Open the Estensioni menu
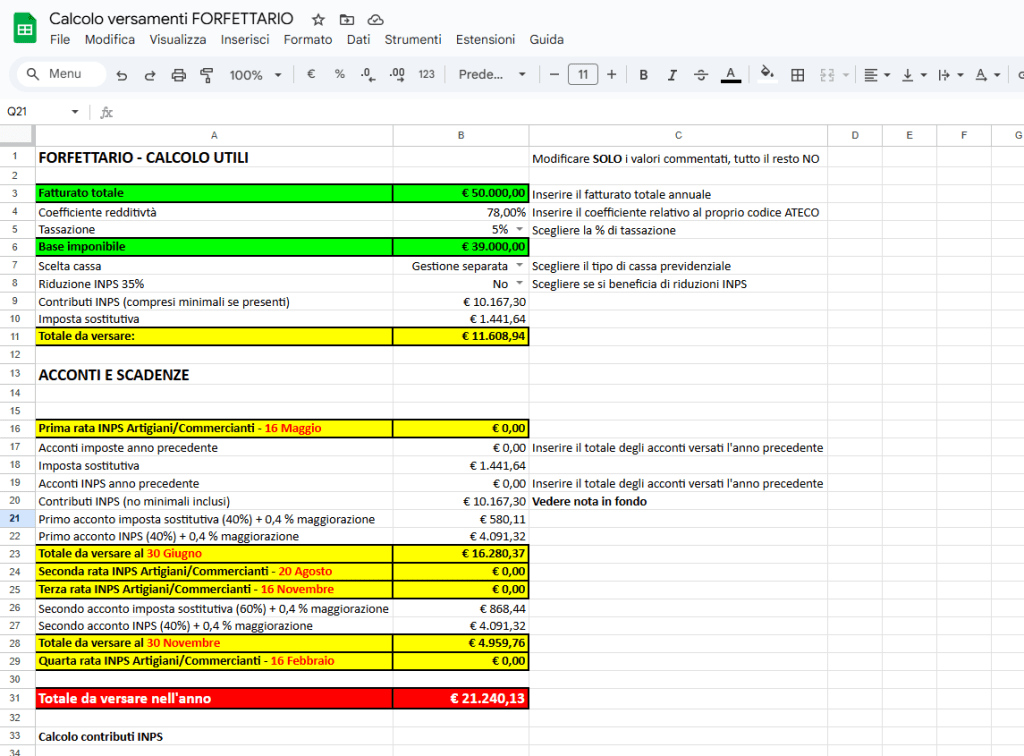This screenshot has height=756, width=1024. (x=485, y=39)
